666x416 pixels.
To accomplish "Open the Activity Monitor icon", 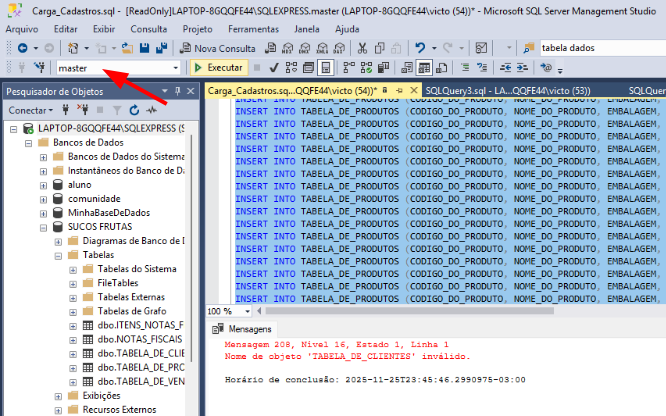I will (481, 48).
